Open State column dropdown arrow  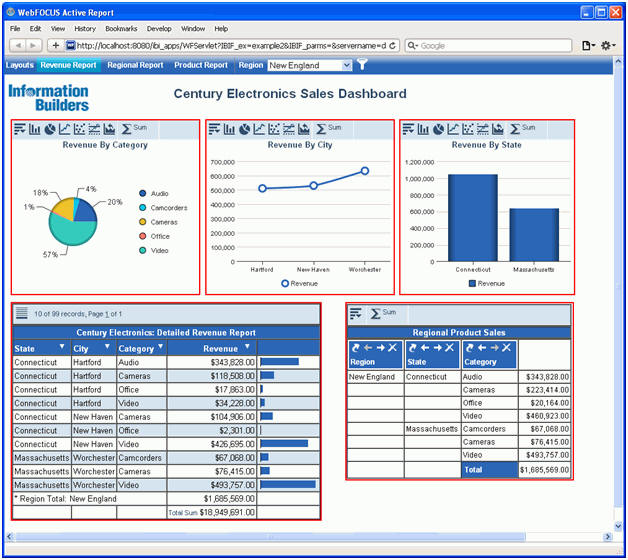pyautogui.click(x=62, y=346)
